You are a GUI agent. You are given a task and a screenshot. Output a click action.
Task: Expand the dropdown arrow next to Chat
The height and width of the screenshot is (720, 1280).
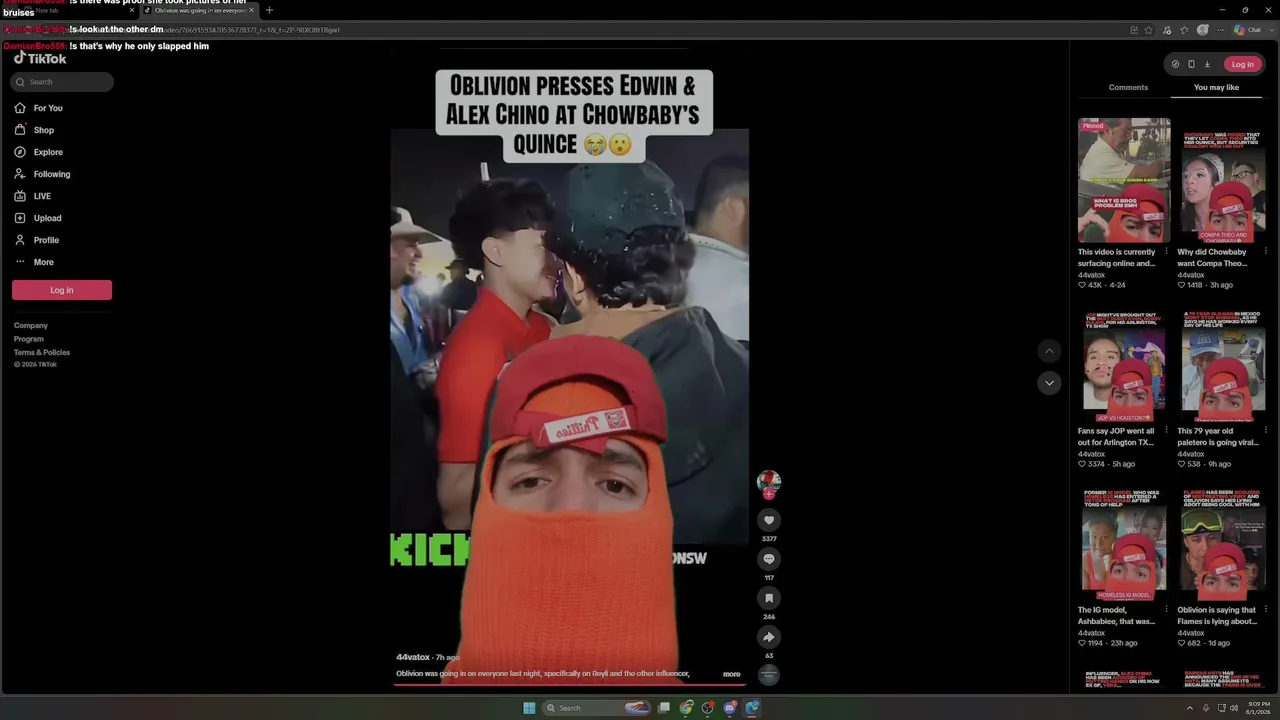pyautogui.click(x=1270, y=30)
